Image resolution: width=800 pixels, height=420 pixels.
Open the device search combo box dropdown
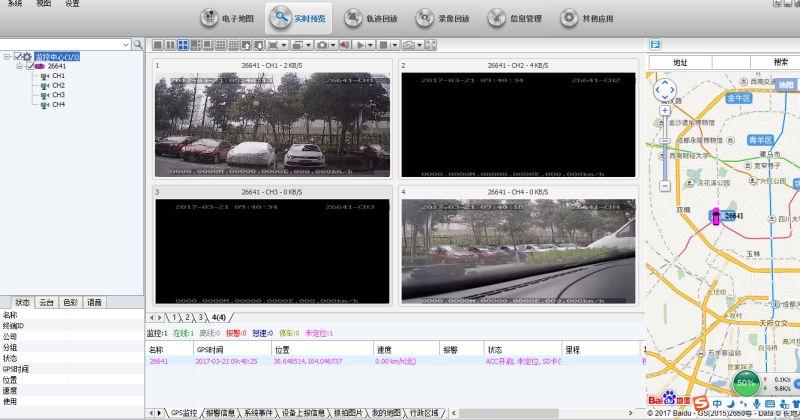pos(126,45)
